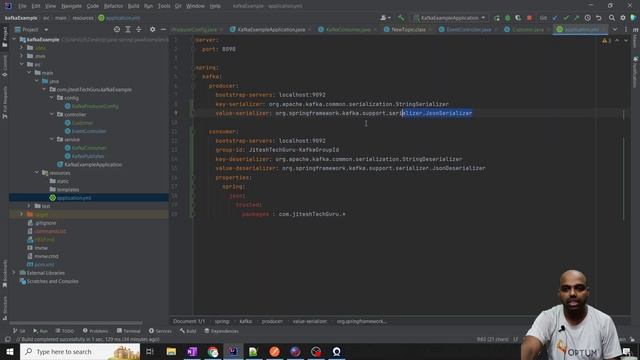
Task: Collapse the resources folder node
Action: (37, 173)
